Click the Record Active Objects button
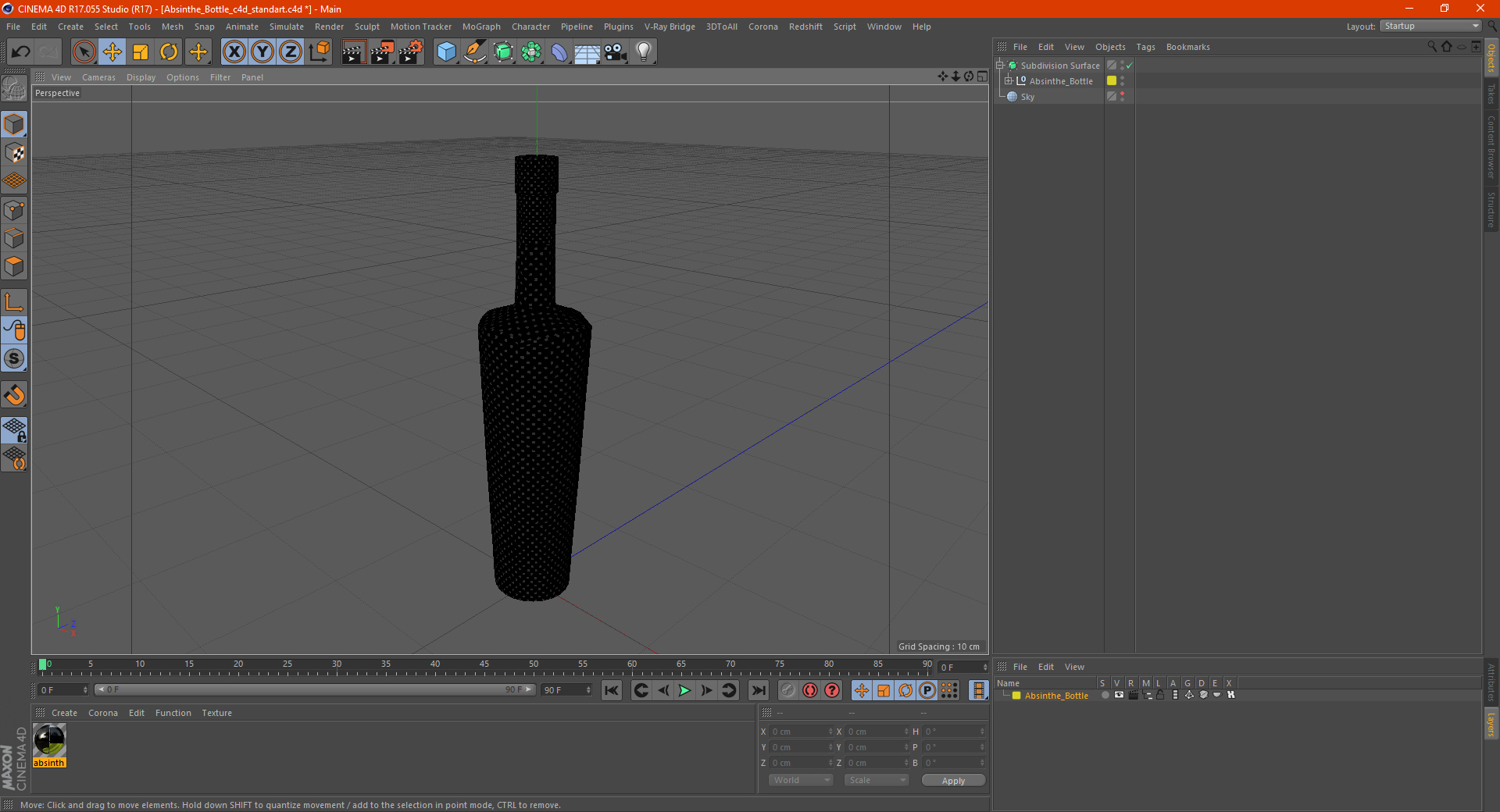 788,690
